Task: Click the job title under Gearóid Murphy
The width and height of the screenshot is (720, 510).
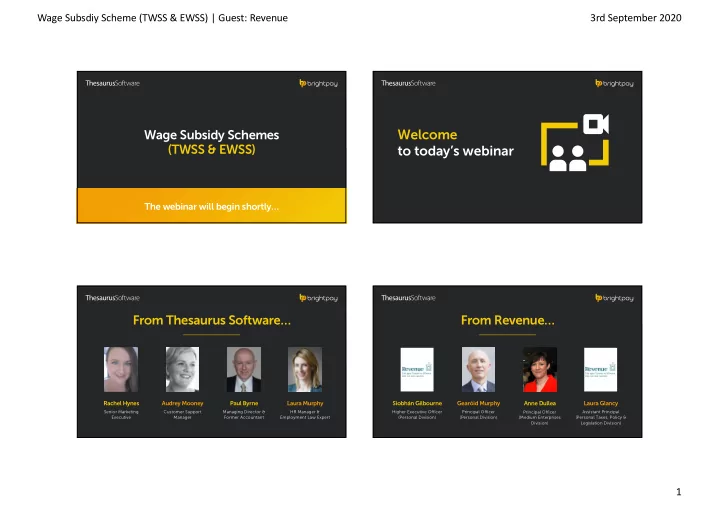Action: pyautogui.click(x=478, y=415)
